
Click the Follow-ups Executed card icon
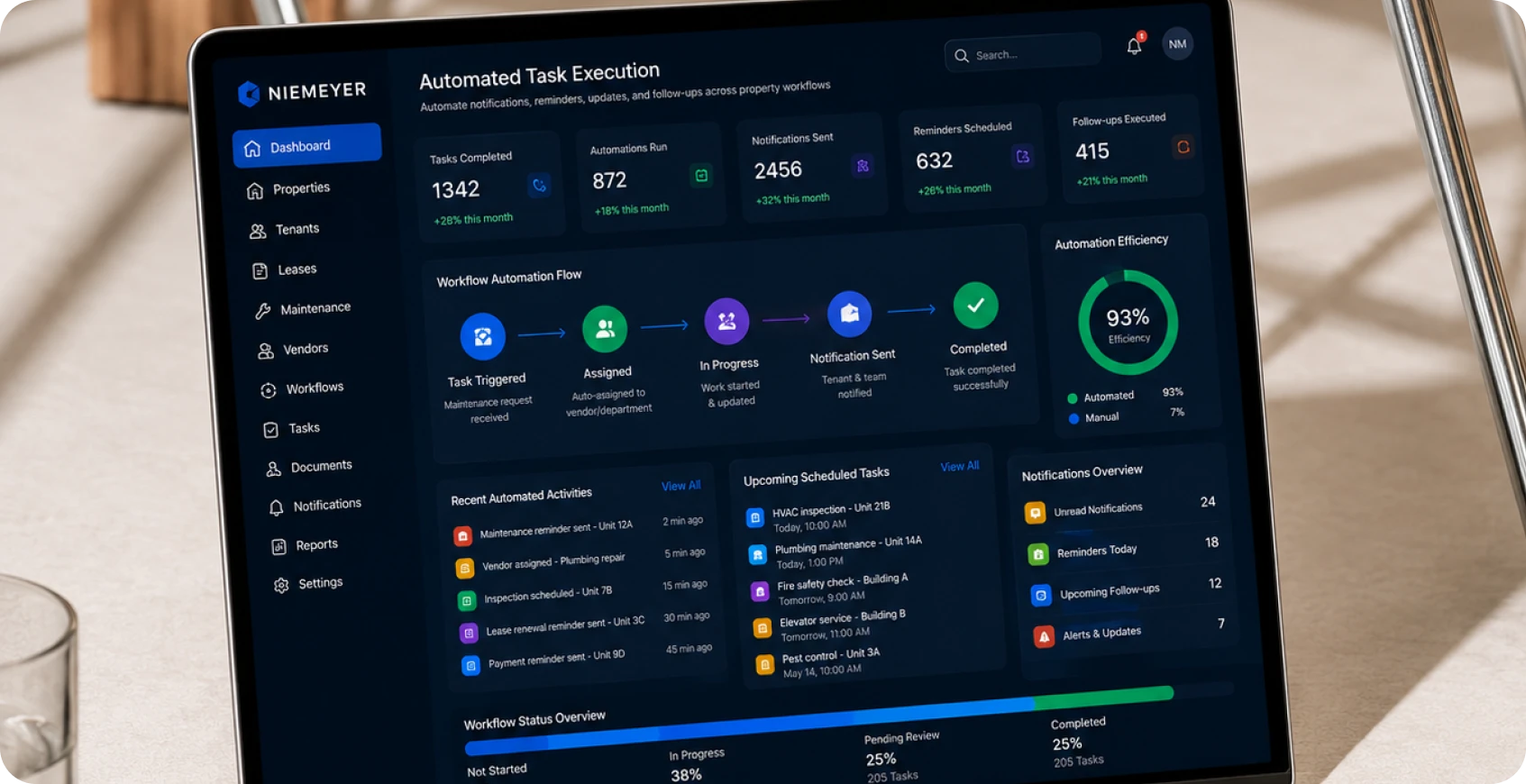(1183, 146)
